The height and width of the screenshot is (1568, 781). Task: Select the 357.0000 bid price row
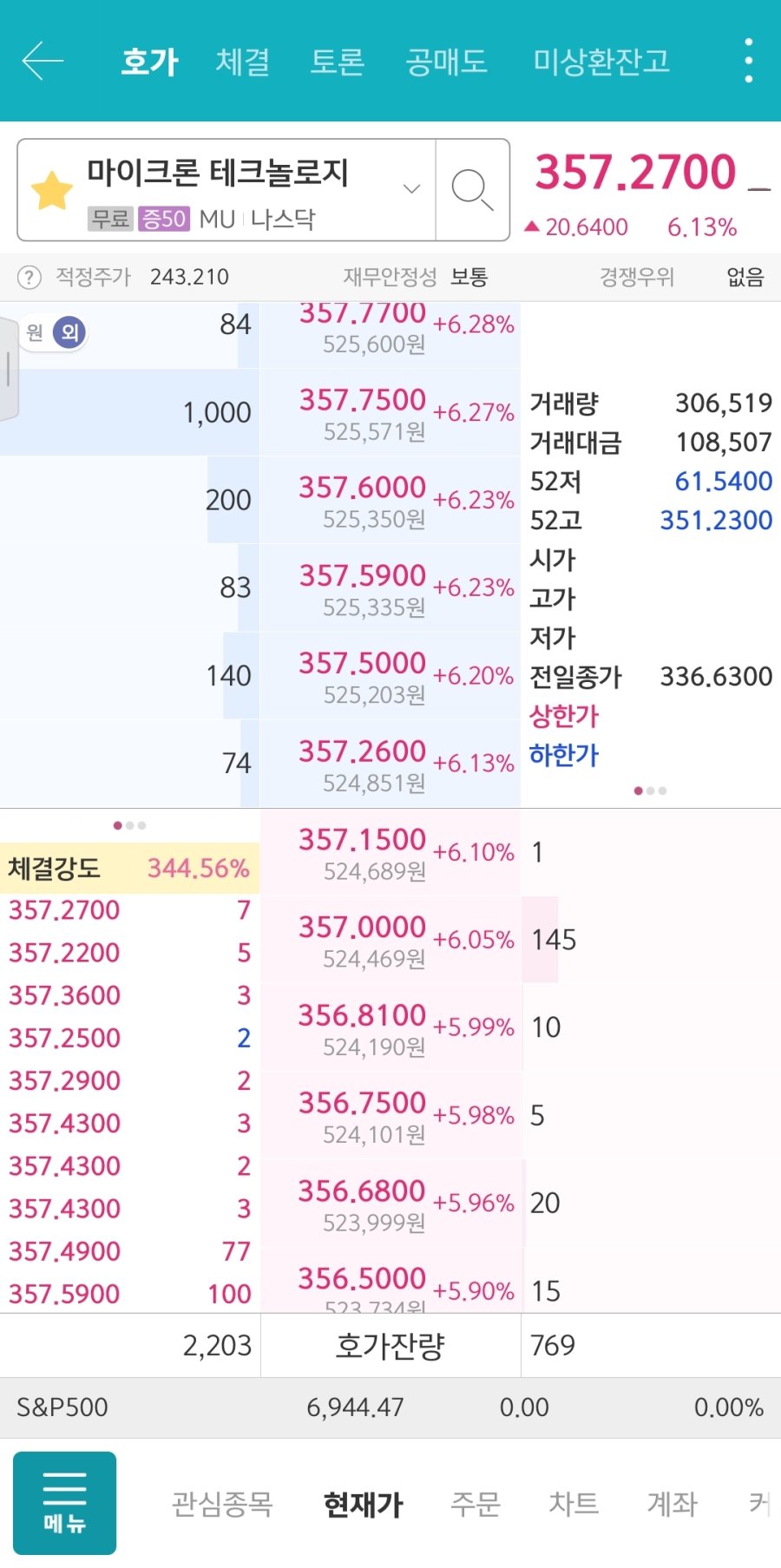390,940
